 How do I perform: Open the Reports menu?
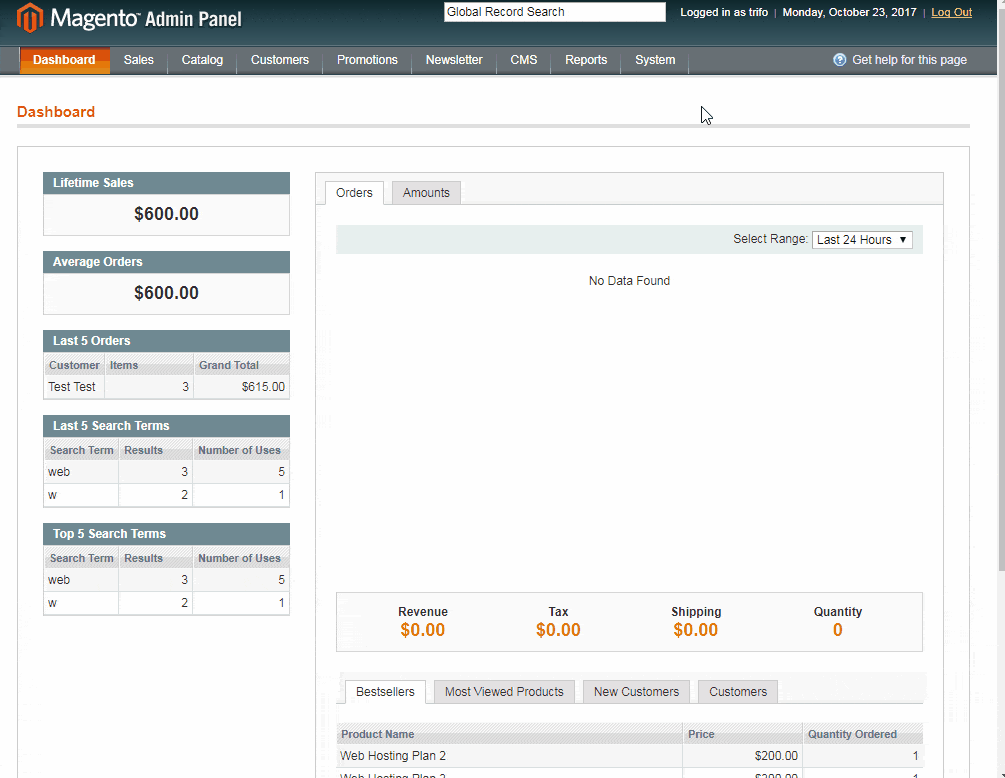point(586,60)
